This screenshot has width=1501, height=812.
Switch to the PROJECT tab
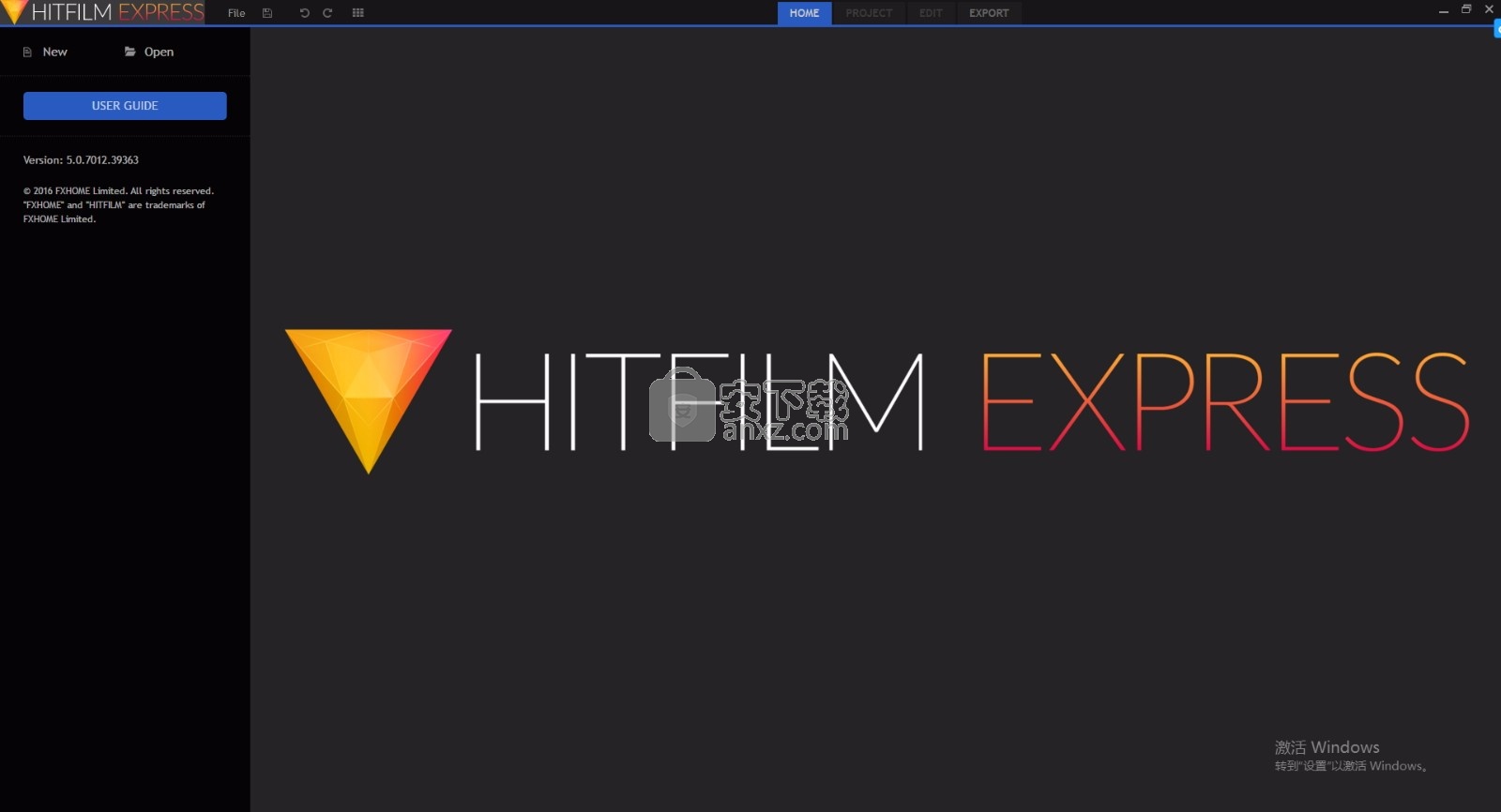click(869, 13)
